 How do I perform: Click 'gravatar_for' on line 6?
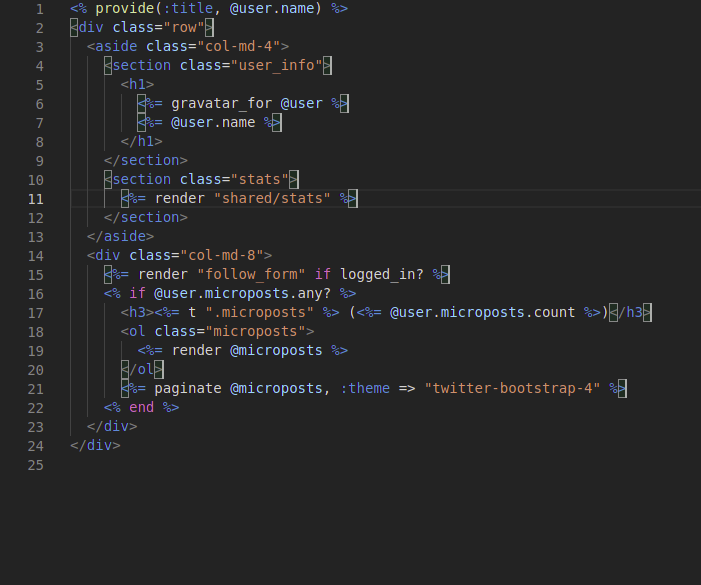222,103
